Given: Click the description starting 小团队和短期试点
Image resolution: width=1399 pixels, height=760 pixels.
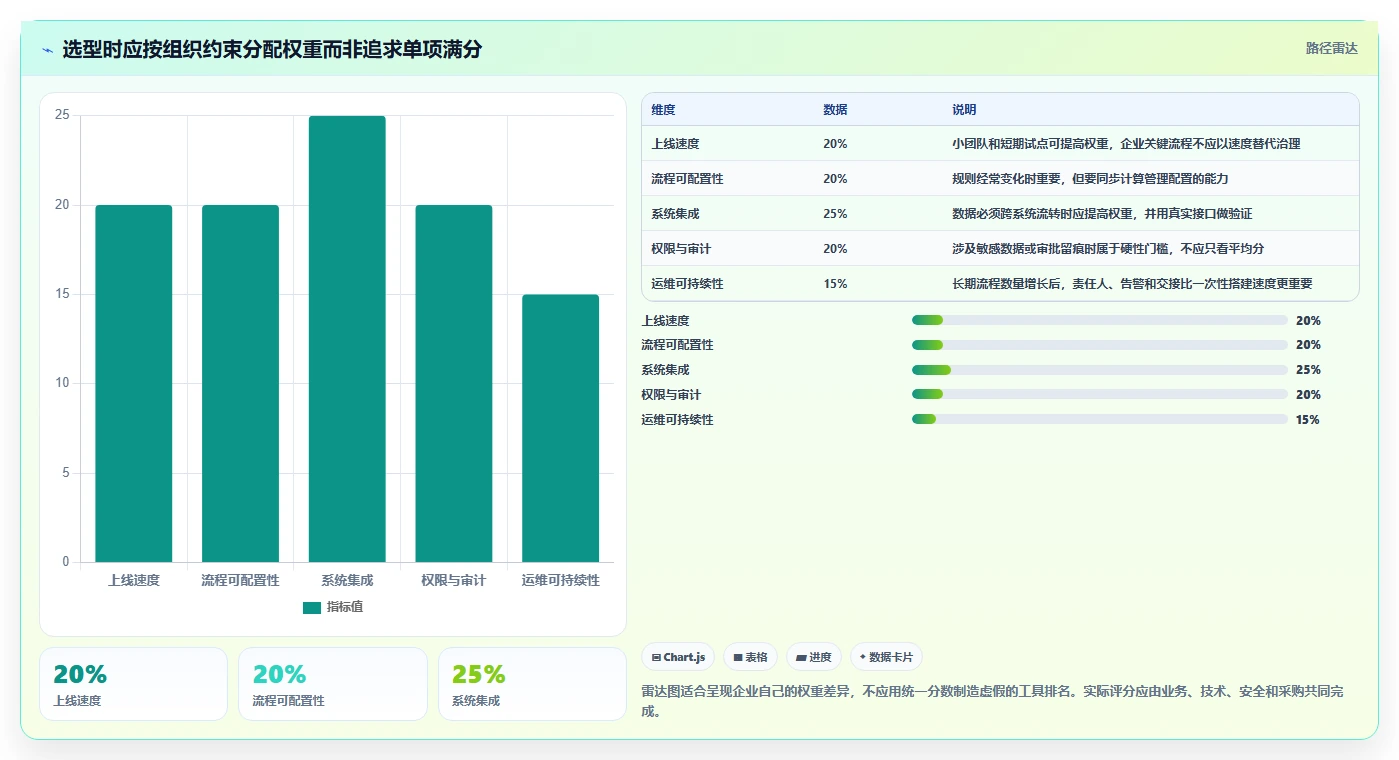Looking at the screenshot, I should (x=1126, y=144).
